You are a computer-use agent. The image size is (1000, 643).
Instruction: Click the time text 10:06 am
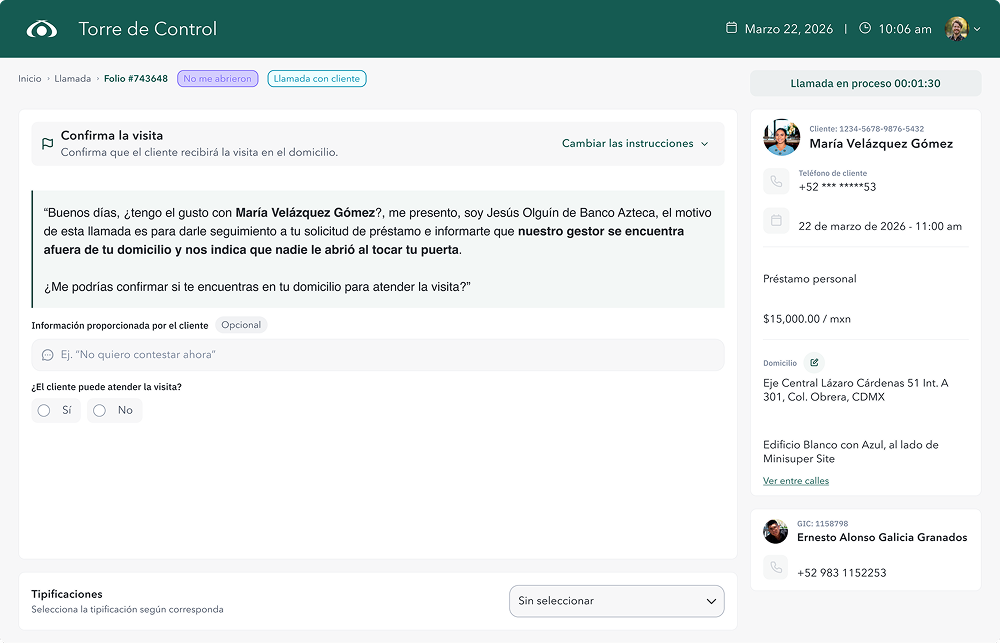pyautogui.click(x=905, y=29)
